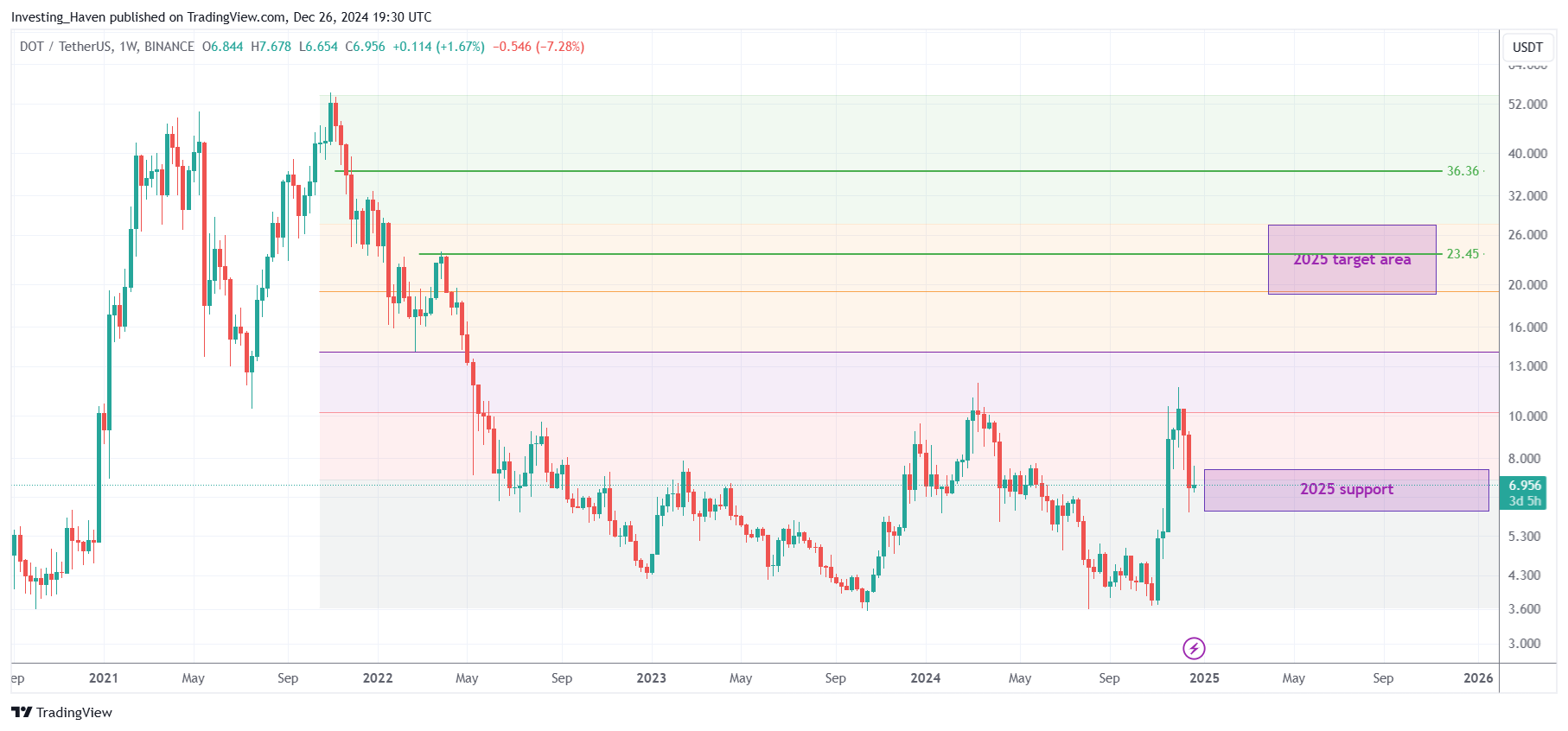Click the high value H7.678
The width and height of the screenshot is (1568, 731).
(x=271, y=47)
